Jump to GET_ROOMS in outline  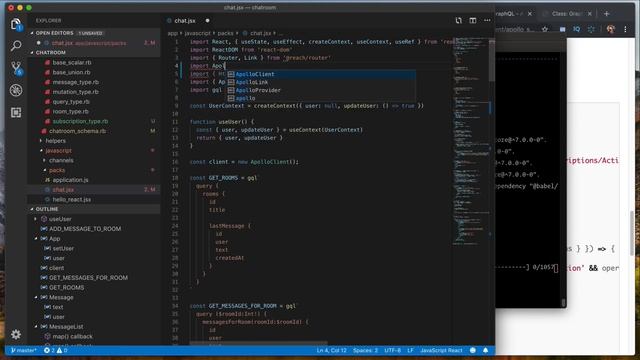[67, 287]
